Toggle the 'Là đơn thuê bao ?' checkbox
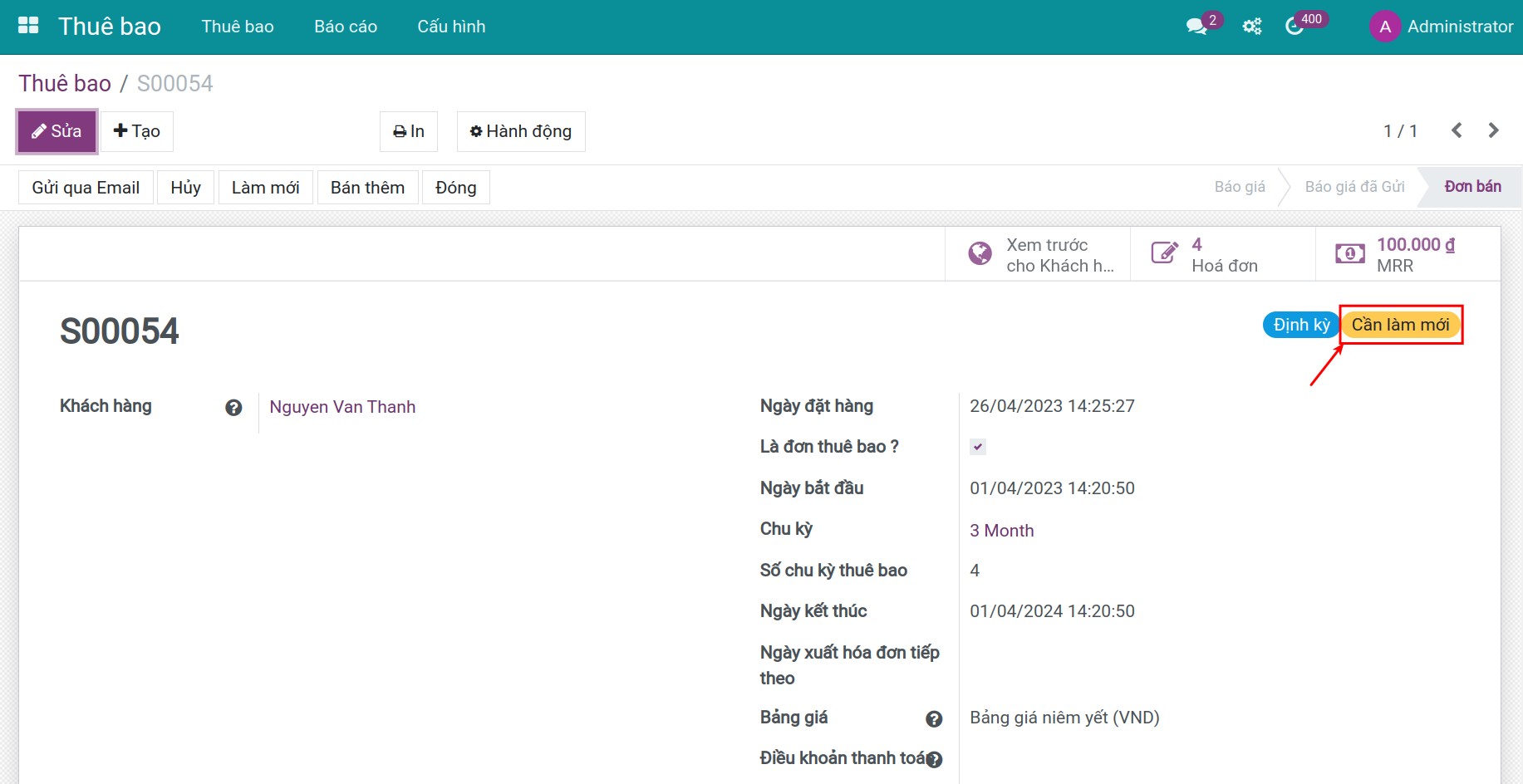The image size is (1523, 784). point(978,447)
